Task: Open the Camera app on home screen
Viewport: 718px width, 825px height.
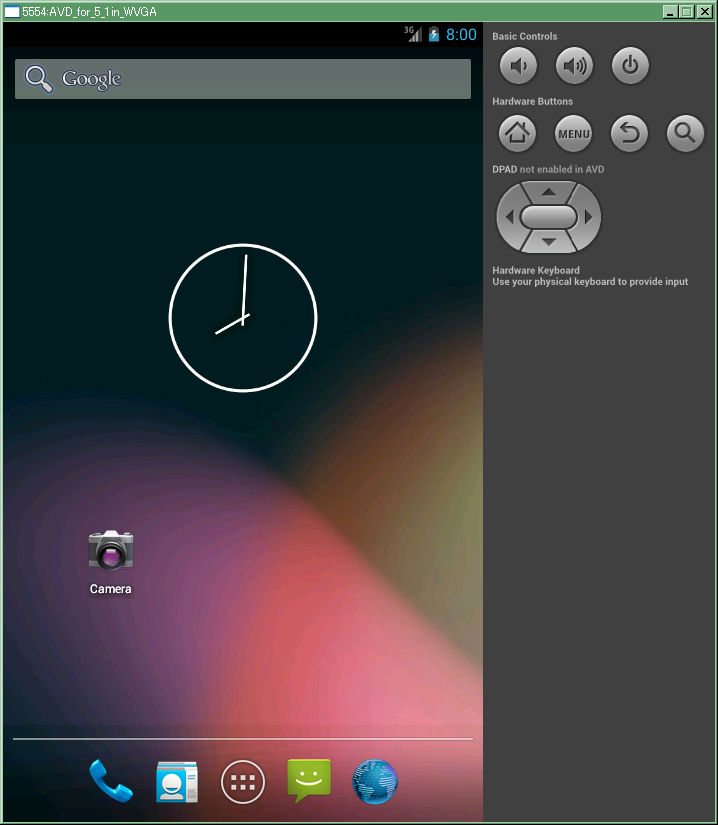Action: click(110, 561)
